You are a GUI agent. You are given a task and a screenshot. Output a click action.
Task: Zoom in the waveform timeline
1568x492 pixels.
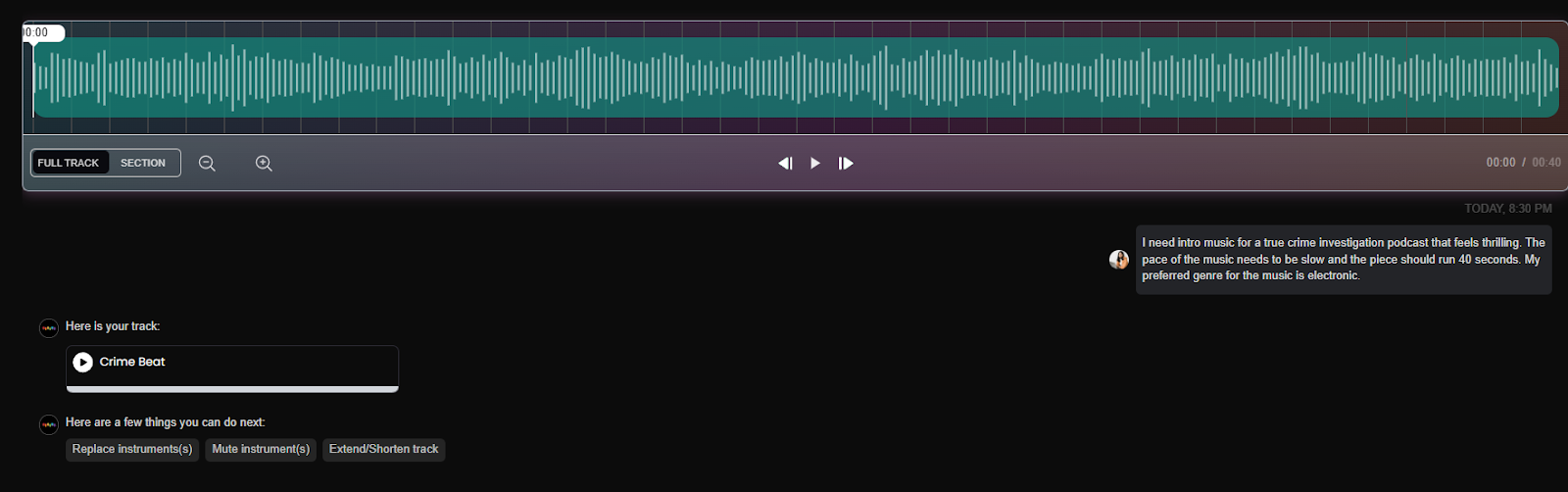coord(264,164)
